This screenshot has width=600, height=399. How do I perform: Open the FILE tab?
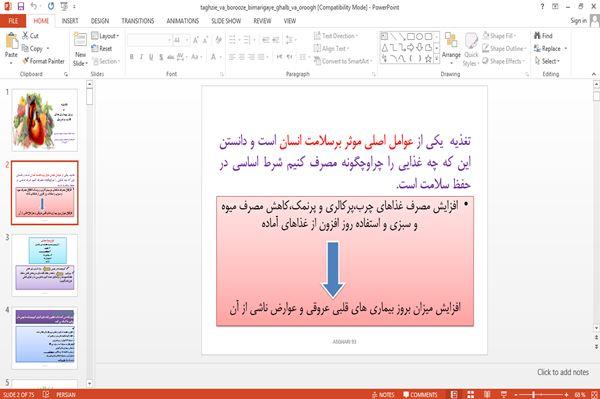[x=13, y=21]
